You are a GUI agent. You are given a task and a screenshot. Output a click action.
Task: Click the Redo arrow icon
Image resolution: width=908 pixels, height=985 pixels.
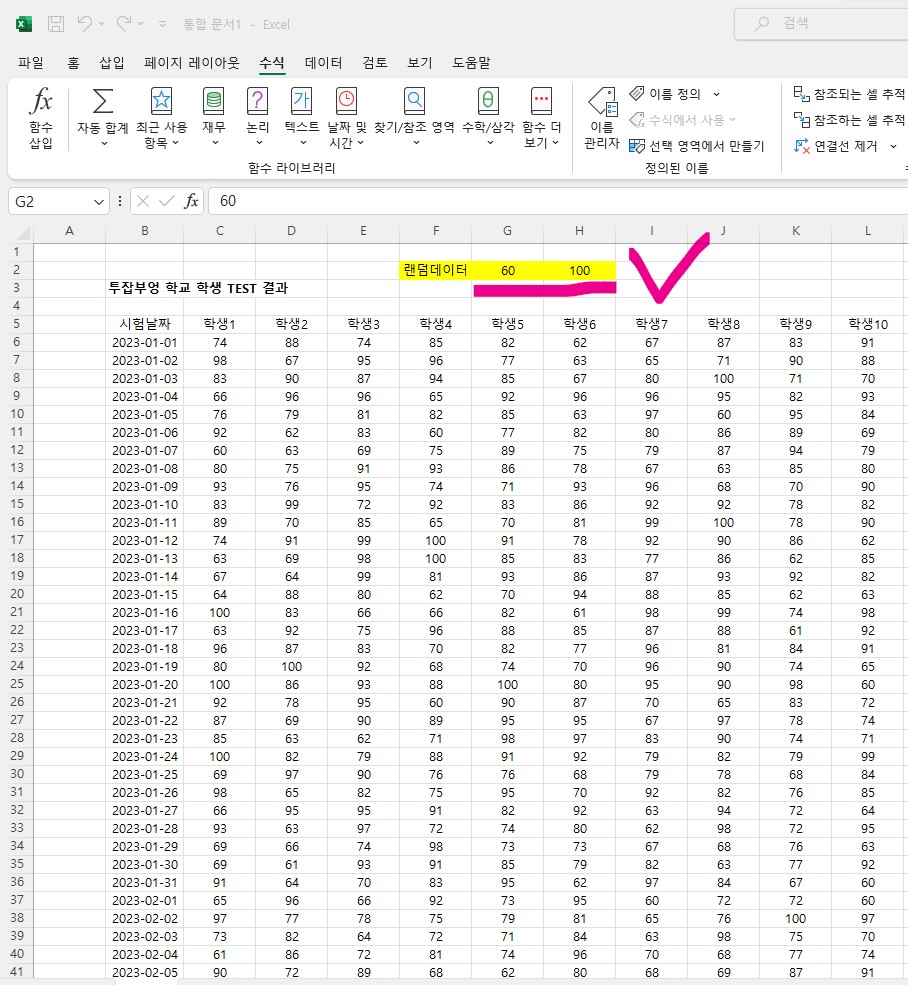[124, 24]
